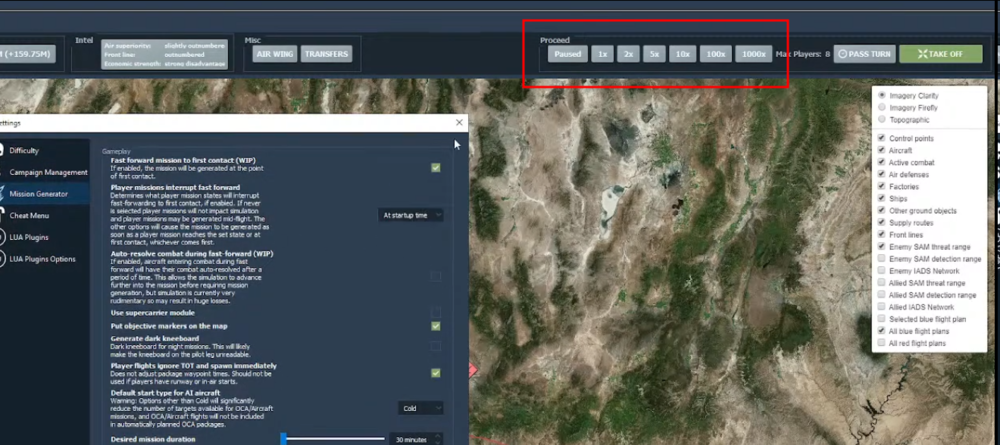Toggle Put objective markers on the map

[436, 326]
